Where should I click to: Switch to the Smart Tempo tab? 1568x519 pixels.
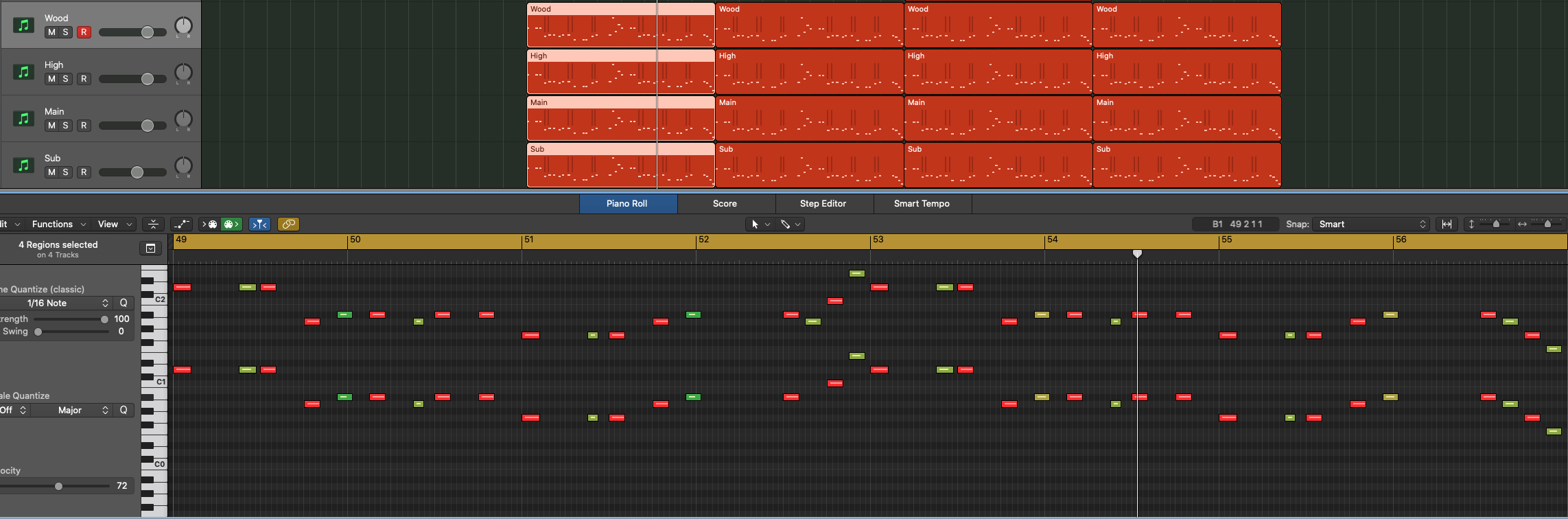(x=922, y=203)
